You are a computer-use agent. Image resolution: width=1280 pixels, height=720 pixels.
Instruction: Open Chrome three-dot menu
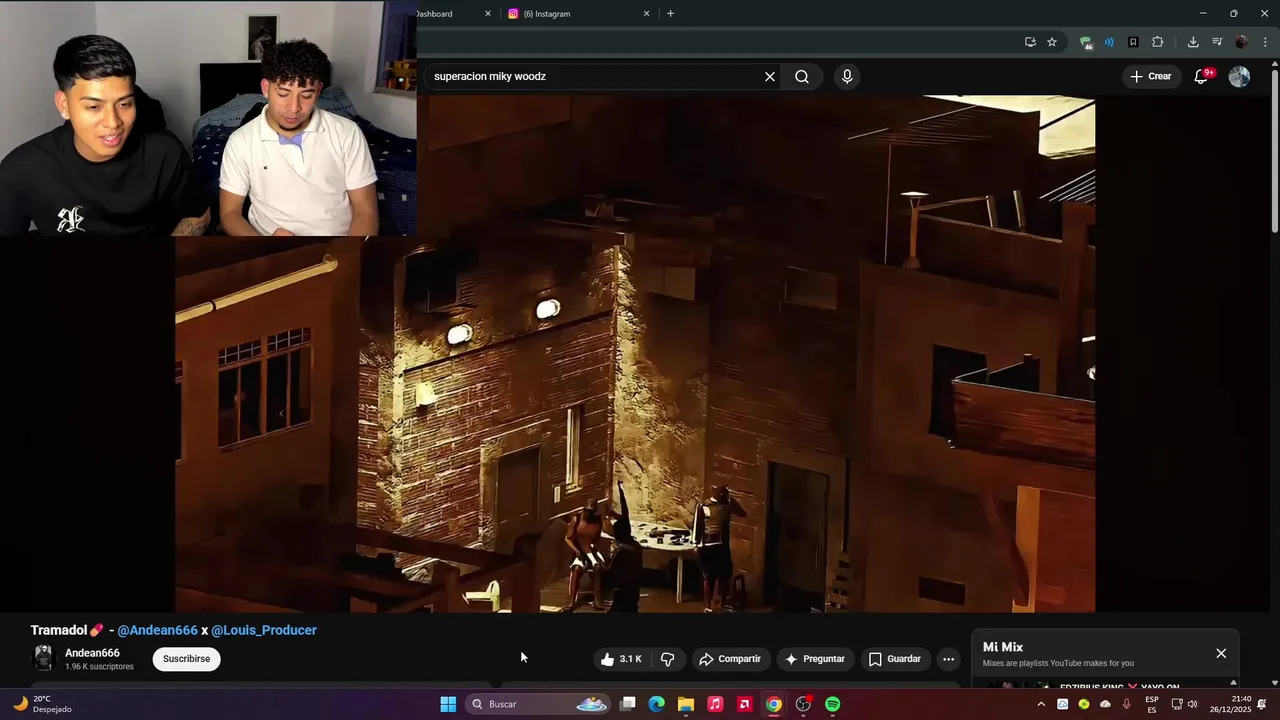(1265, 42)
